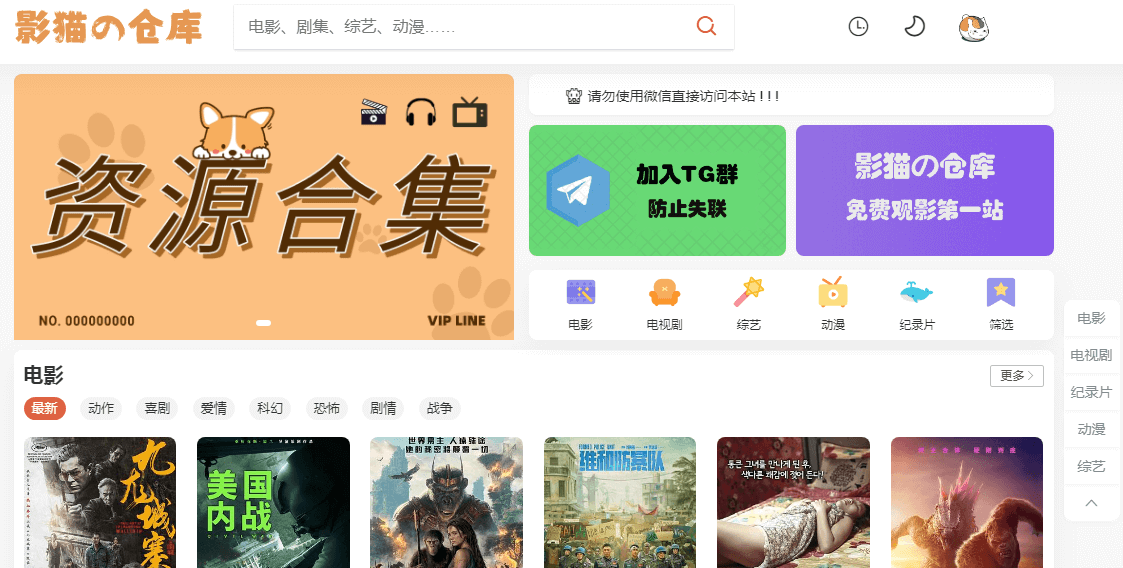Click the clapperboard icon on banner

374,112
